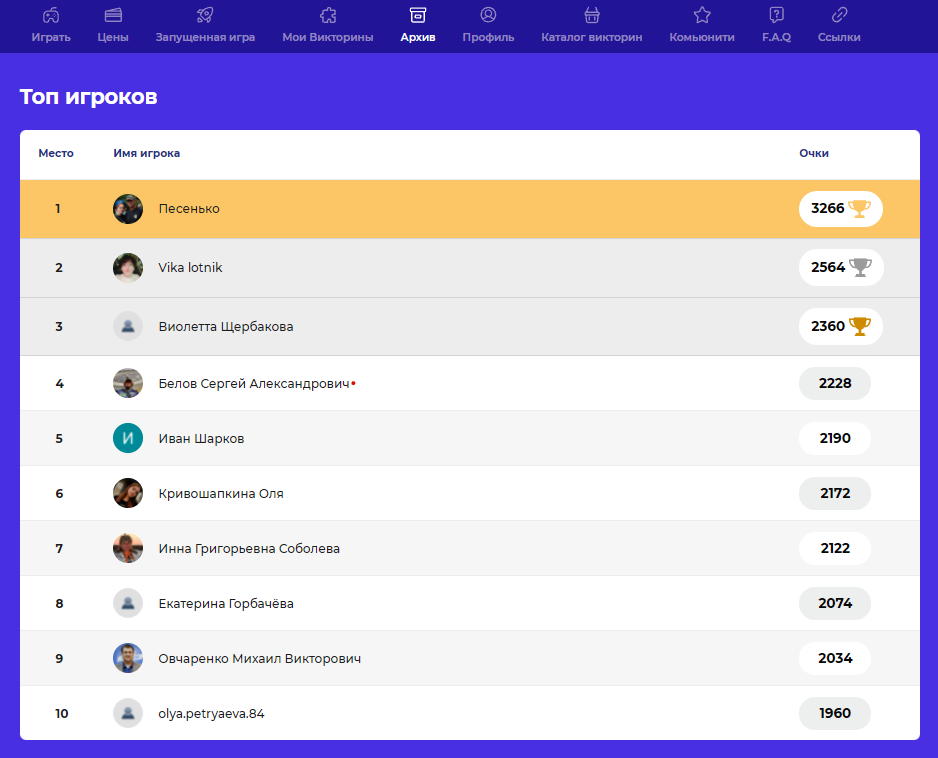Open the Профиль user icon
The width and height of the screenshot is (938, 758).
point(488,15)
